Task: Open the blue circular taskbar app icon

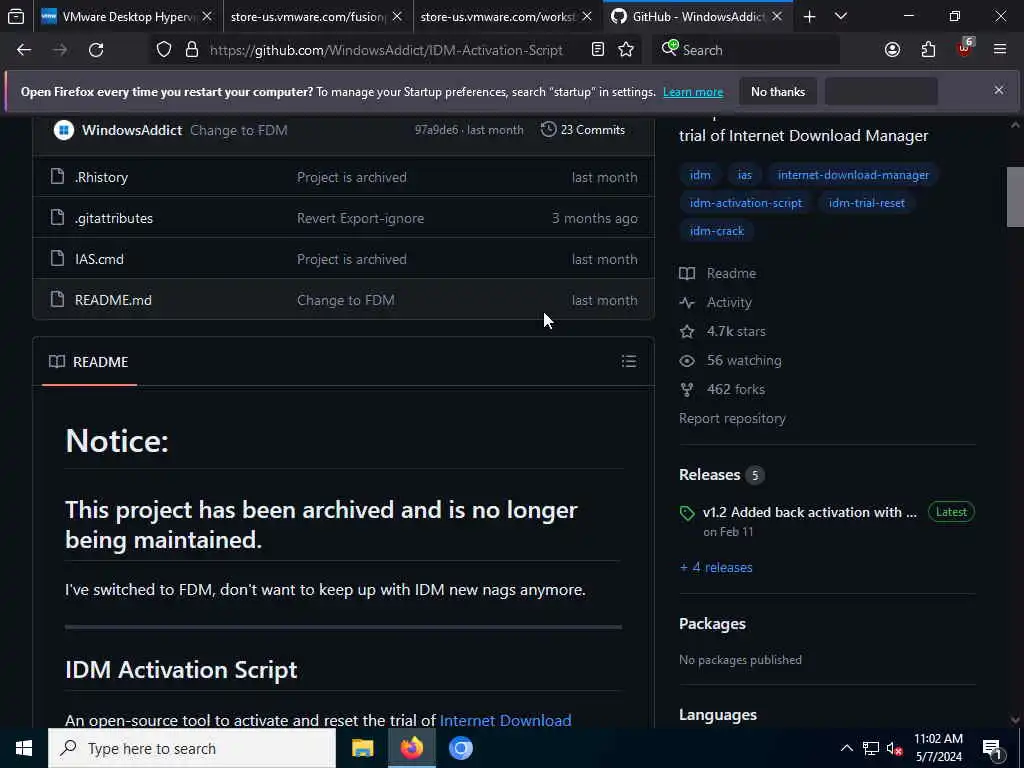Action: [x=460, y=748]
